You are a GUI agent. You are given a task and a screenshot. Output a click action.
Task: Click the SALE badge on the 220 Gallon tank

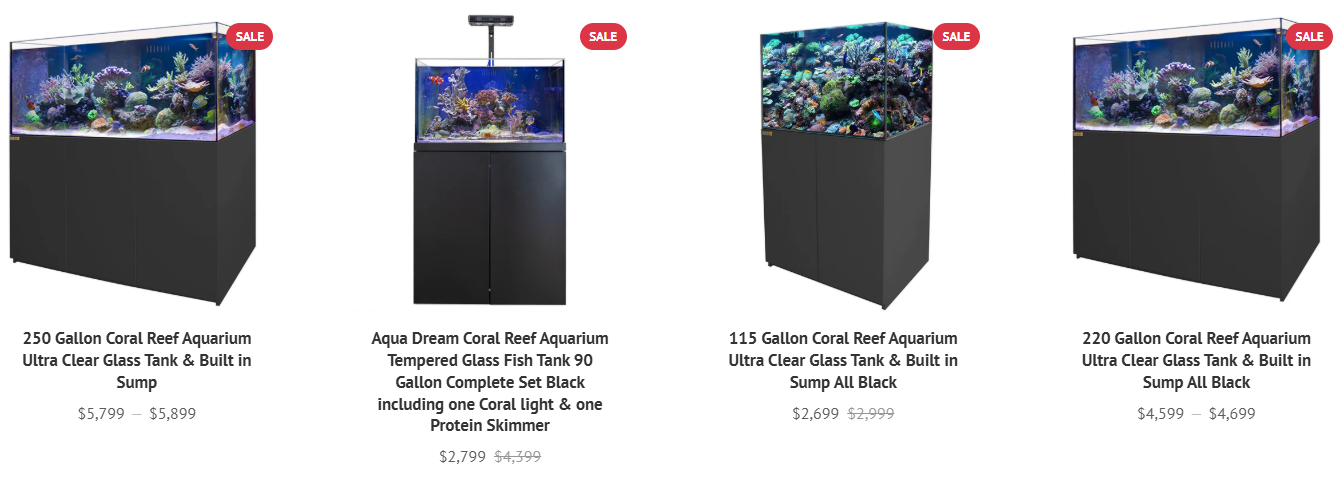[1309, 37]
